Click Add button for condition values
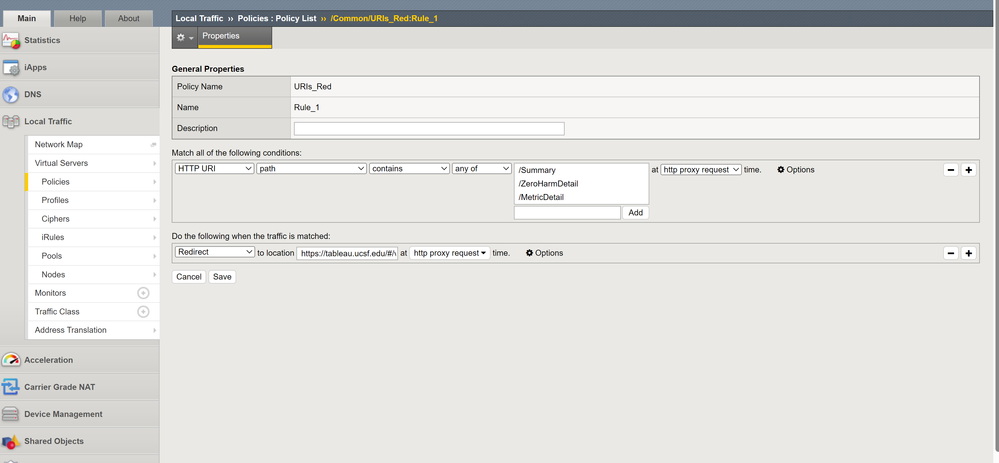The width and height of the screenshot is (999, 463). [x=635, y=213]
